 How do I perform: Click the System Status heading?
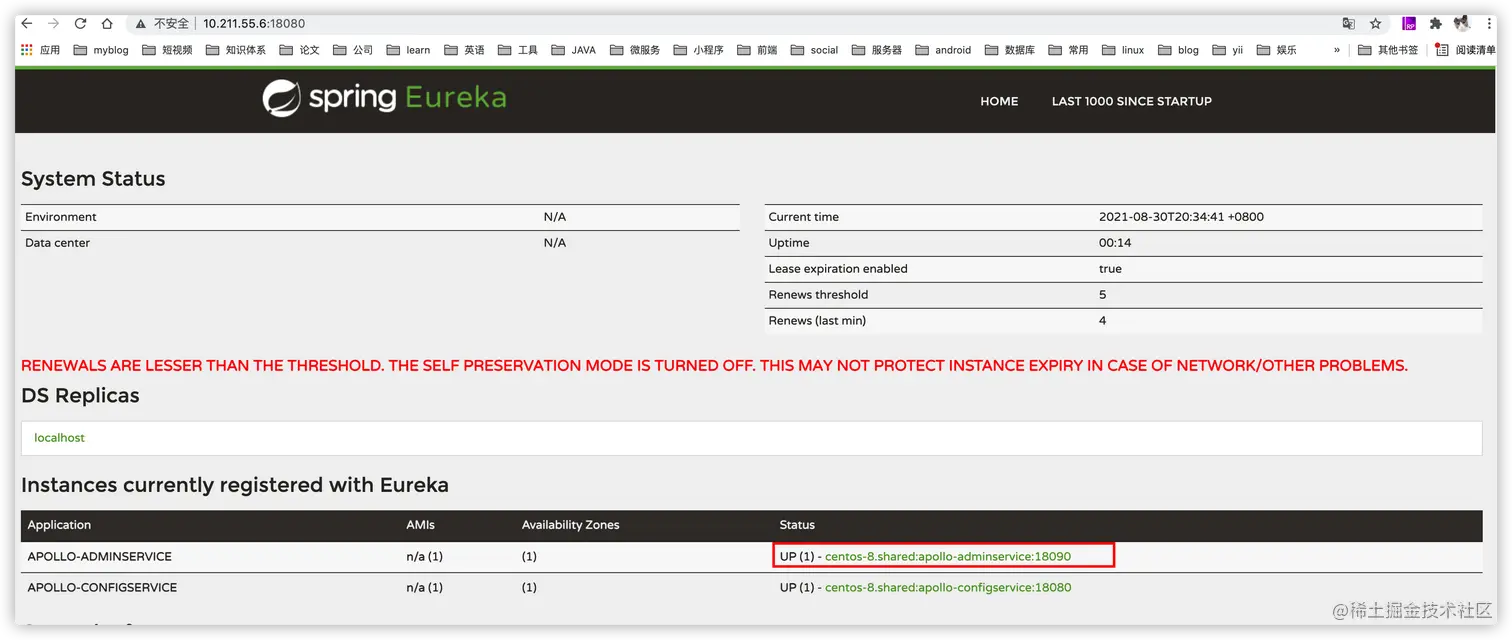click(x=93, y=179)
